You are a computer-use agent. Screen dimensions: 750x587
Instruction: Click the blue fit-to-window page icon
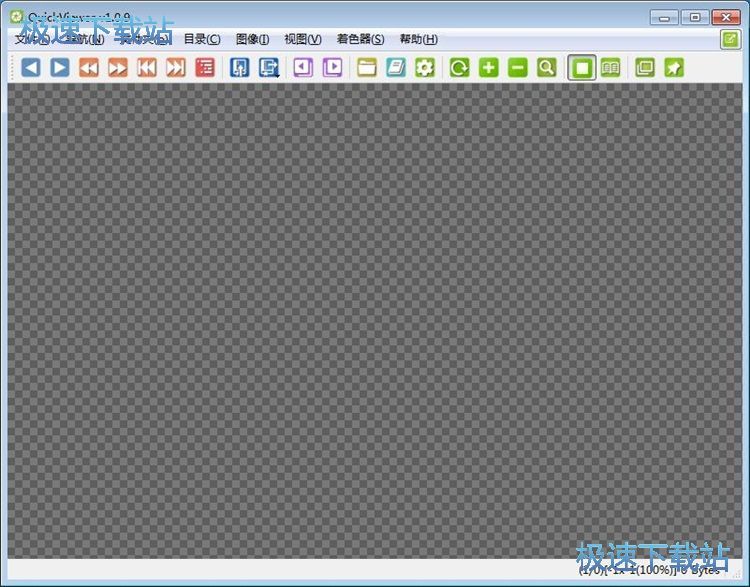pos(240,67)
